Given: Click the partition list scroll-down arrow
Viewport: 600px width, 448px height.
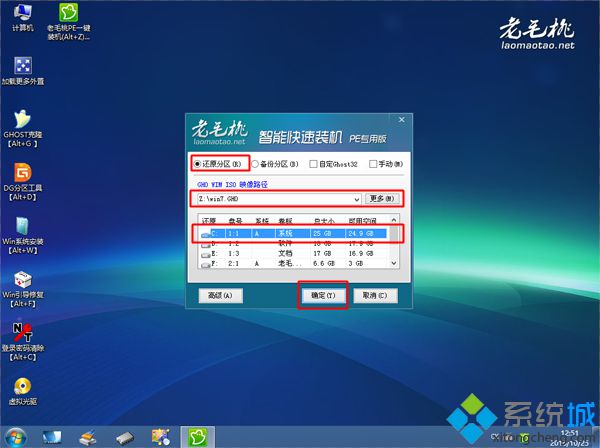Looking at the screenshot, I should pos(394,263).
